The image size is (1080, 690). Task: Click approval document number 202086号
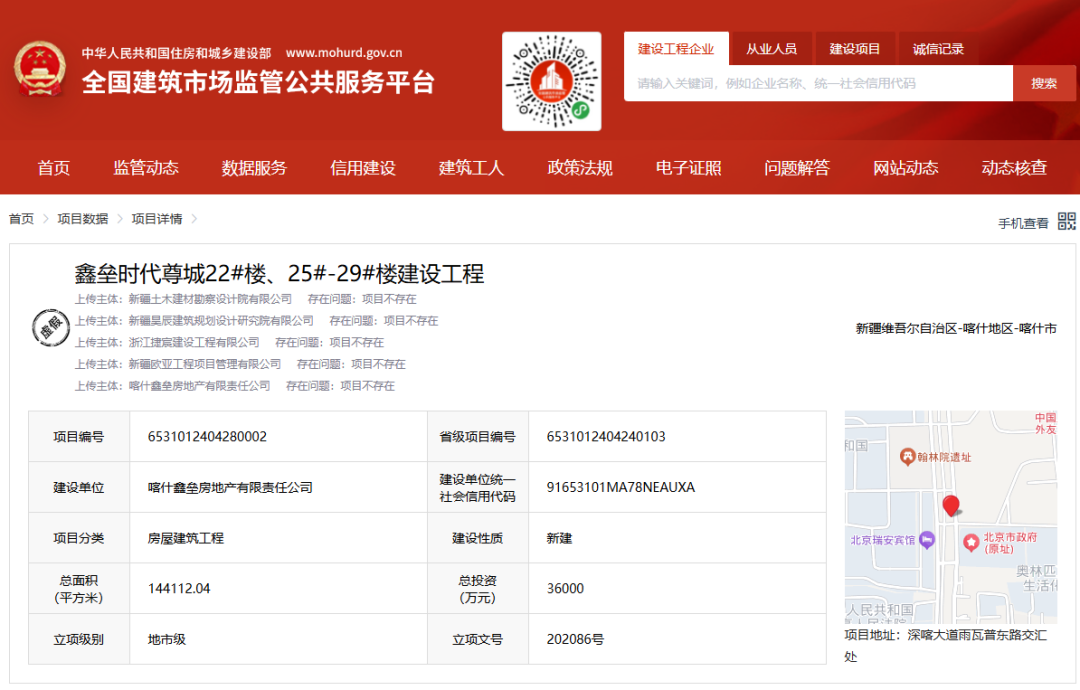[575, 640]
